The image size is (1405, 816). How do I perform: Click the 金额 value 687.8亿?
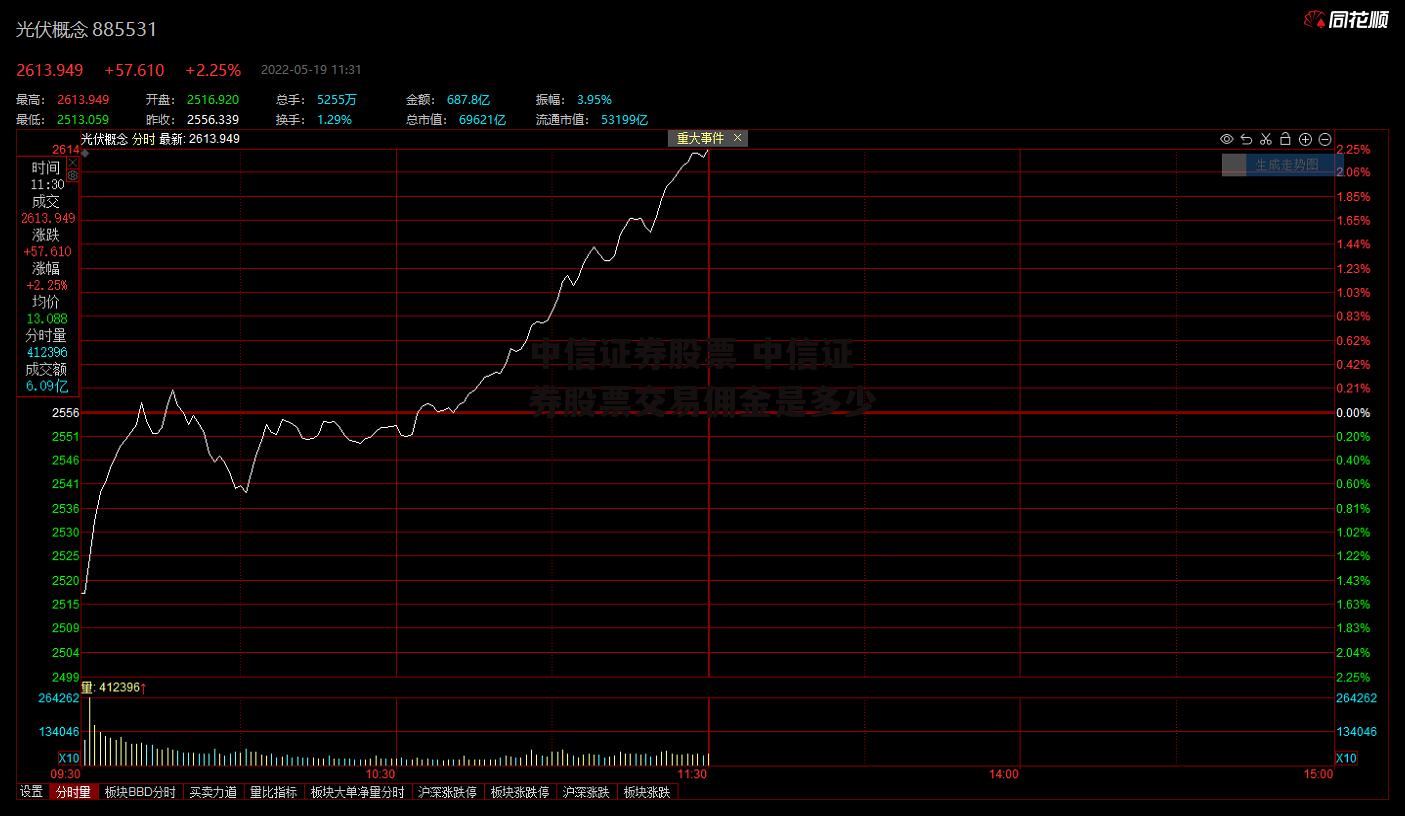point(468,100)
